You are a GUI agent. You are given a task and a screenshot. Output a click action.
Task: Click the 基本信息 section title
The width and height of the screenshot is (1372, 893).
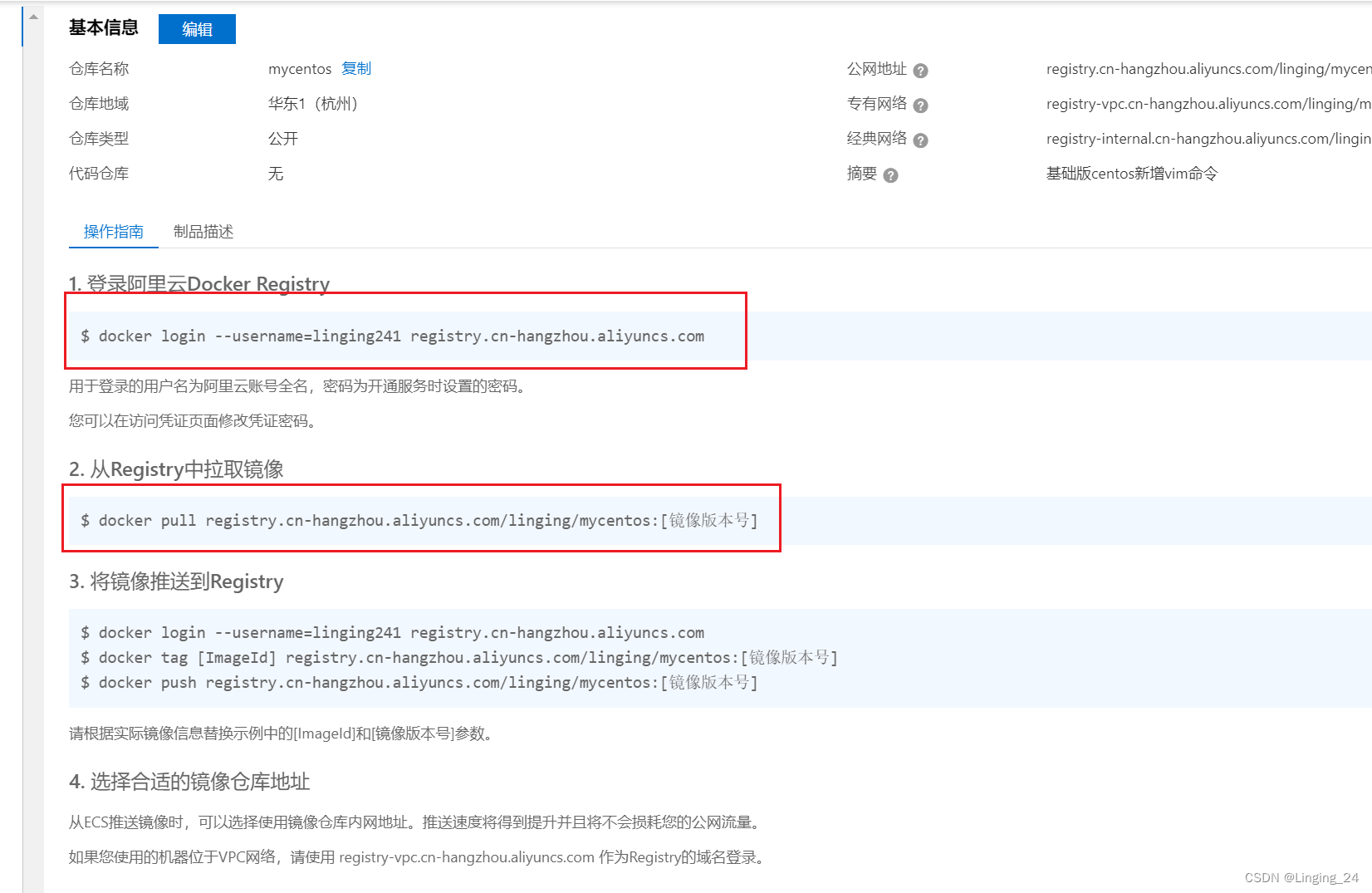(104, 28)
